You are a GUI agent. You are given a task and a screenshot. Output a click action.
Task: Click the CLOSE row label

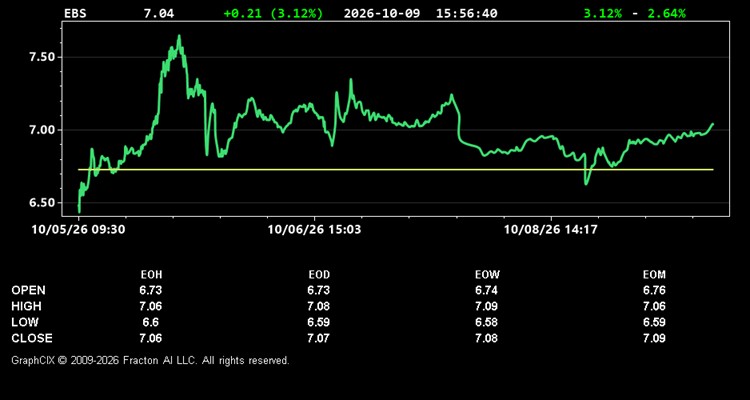coord(32,338)
